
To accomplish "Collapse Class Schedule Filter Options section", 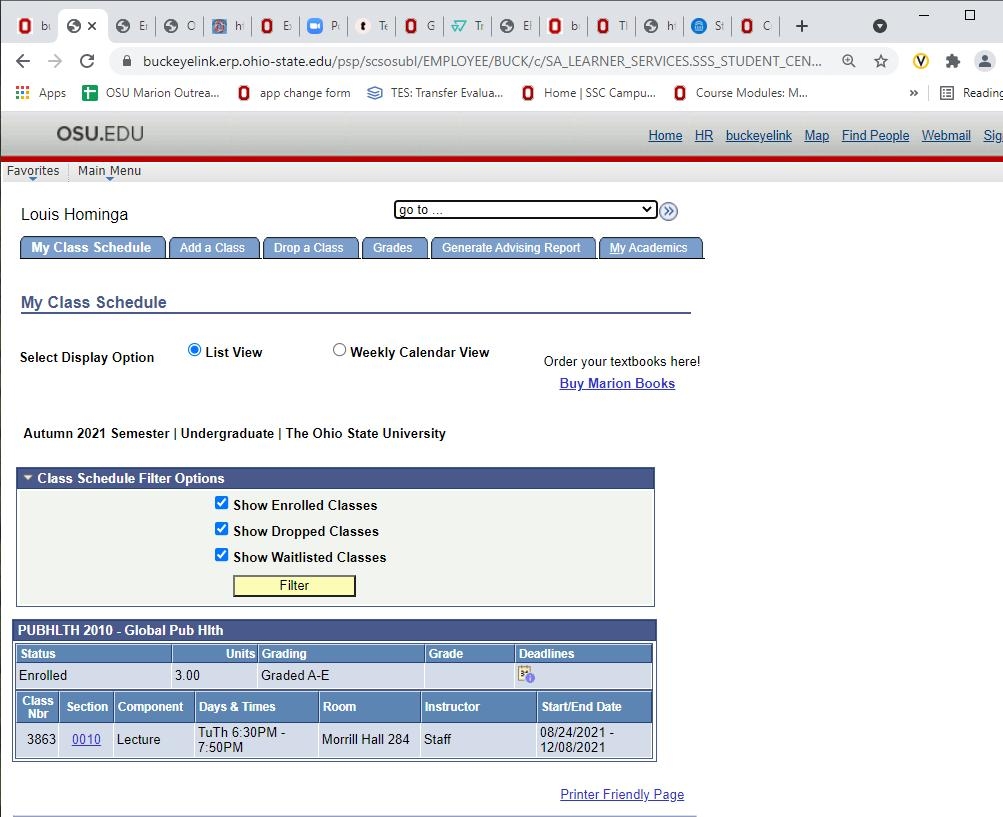I will pos(28,478).
